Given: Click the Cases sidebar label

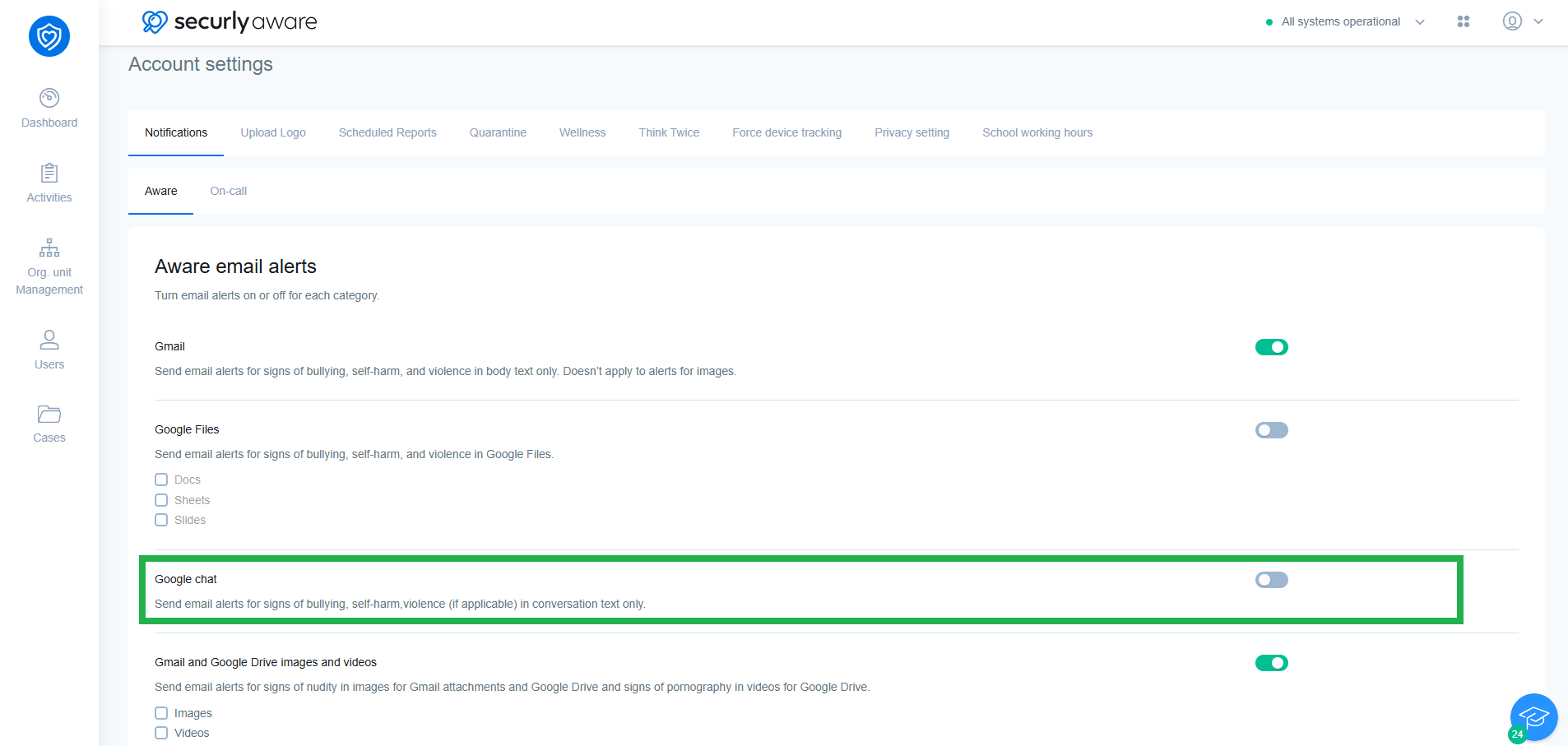Looking at the screenshot, I should [x=49, y=438].
